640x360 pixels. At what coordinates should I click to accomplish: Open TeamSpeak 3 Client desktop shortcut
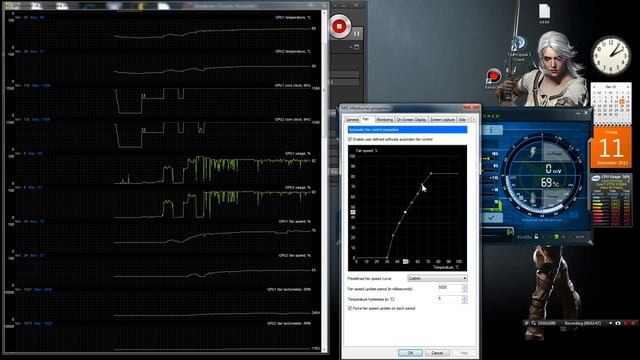pyautogui.click(x=519, y=48)
